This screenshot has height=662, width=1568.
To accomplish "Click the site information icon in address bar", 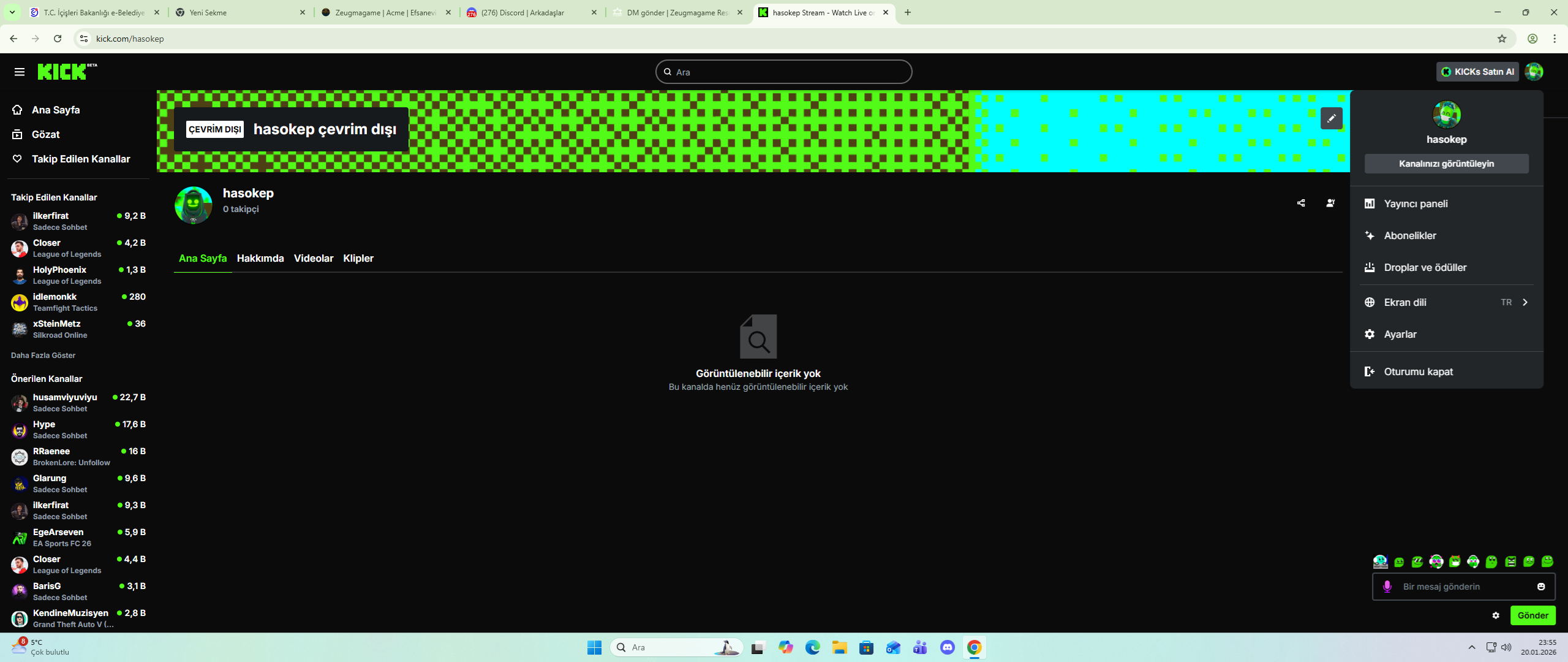I will click(84, 39).
